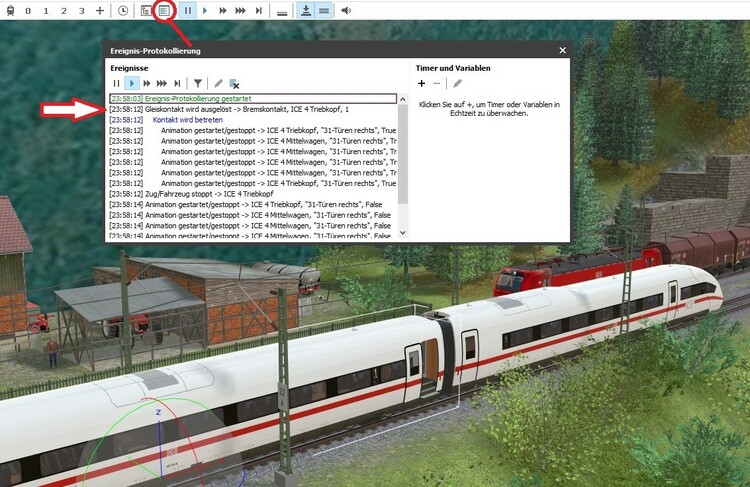Toggle sound with the speaker icon
Screen dimensions: 750x487
[346, 10]
